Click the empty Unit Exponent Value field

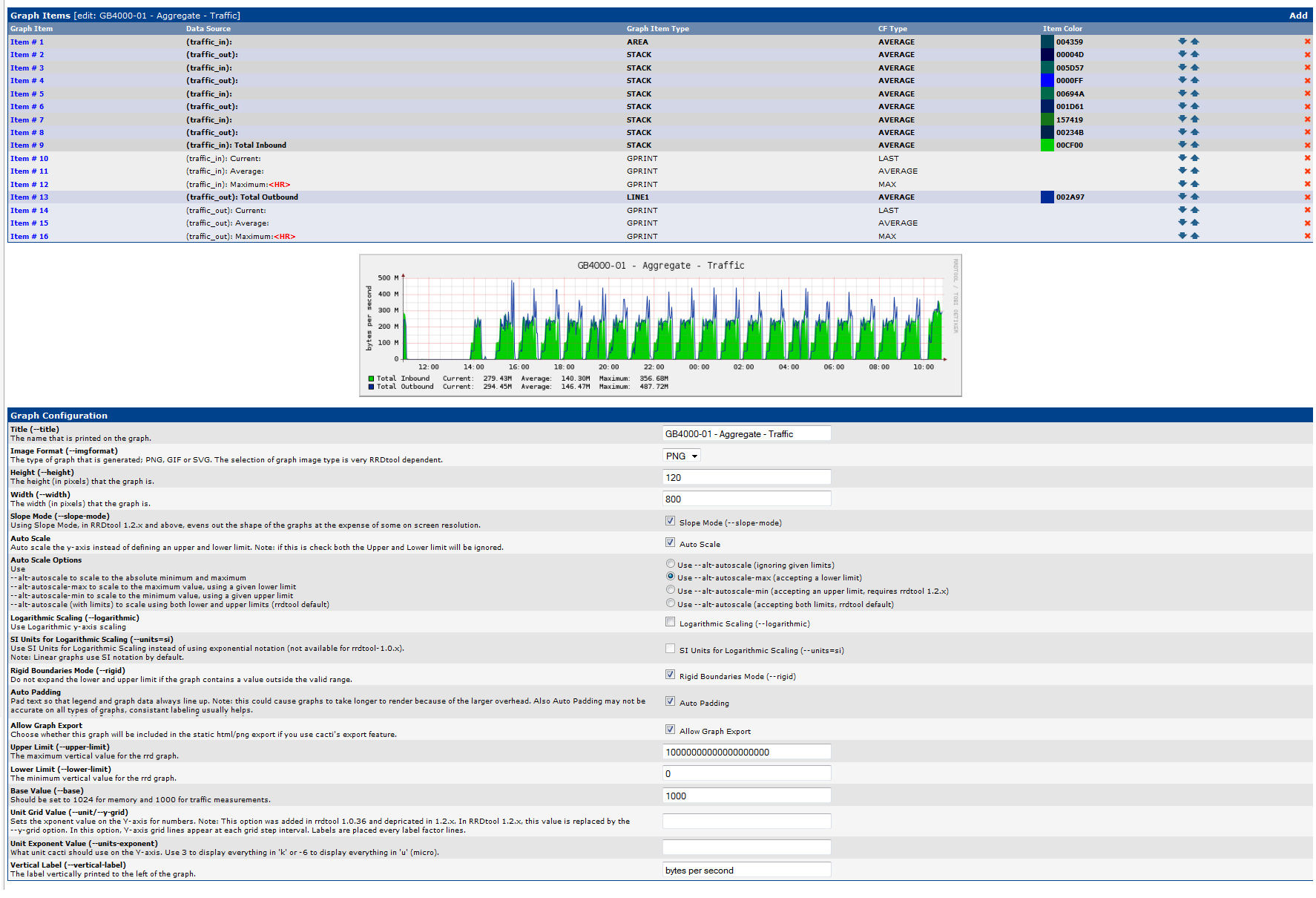tap(746, 848)
